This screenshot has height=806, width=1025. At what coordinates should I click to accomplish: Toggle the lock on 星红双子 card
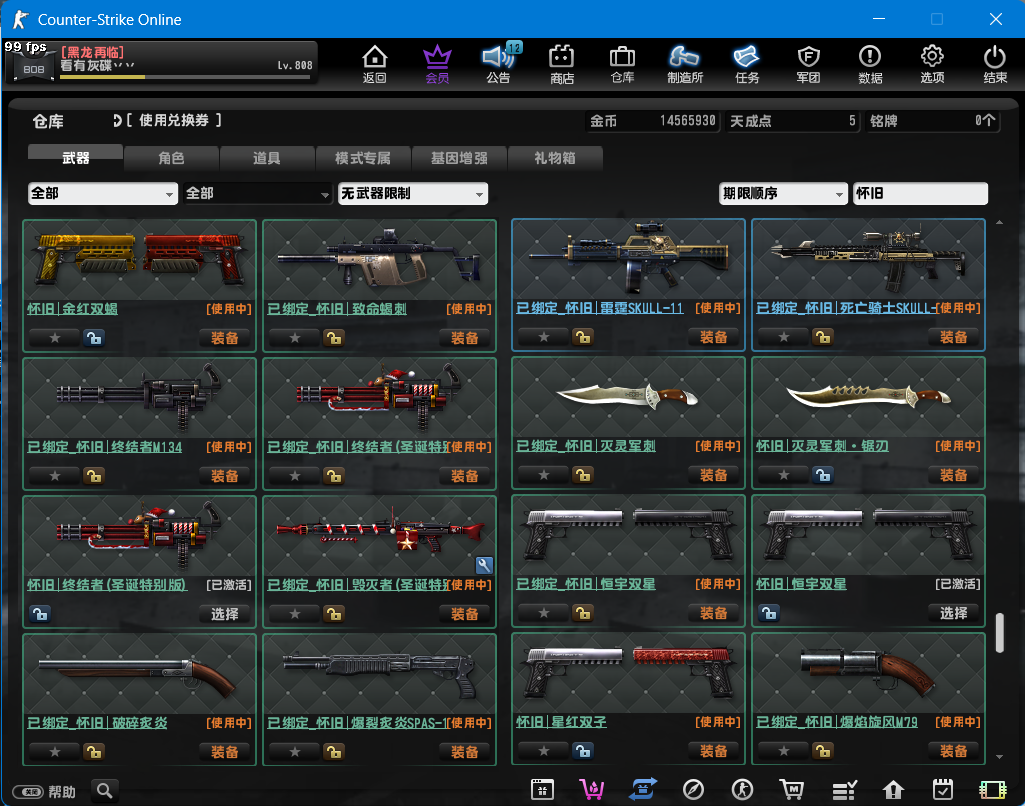point(582,751)
